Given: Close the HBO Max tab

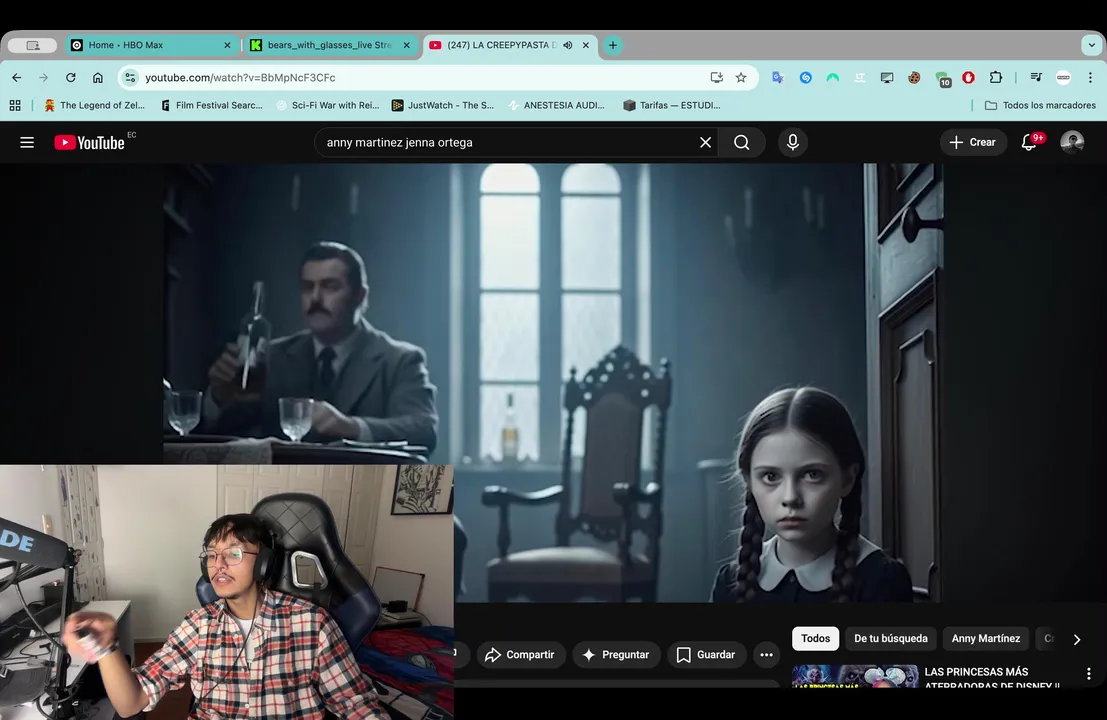Looking at the screenshot, I should (x=227, y=45).
